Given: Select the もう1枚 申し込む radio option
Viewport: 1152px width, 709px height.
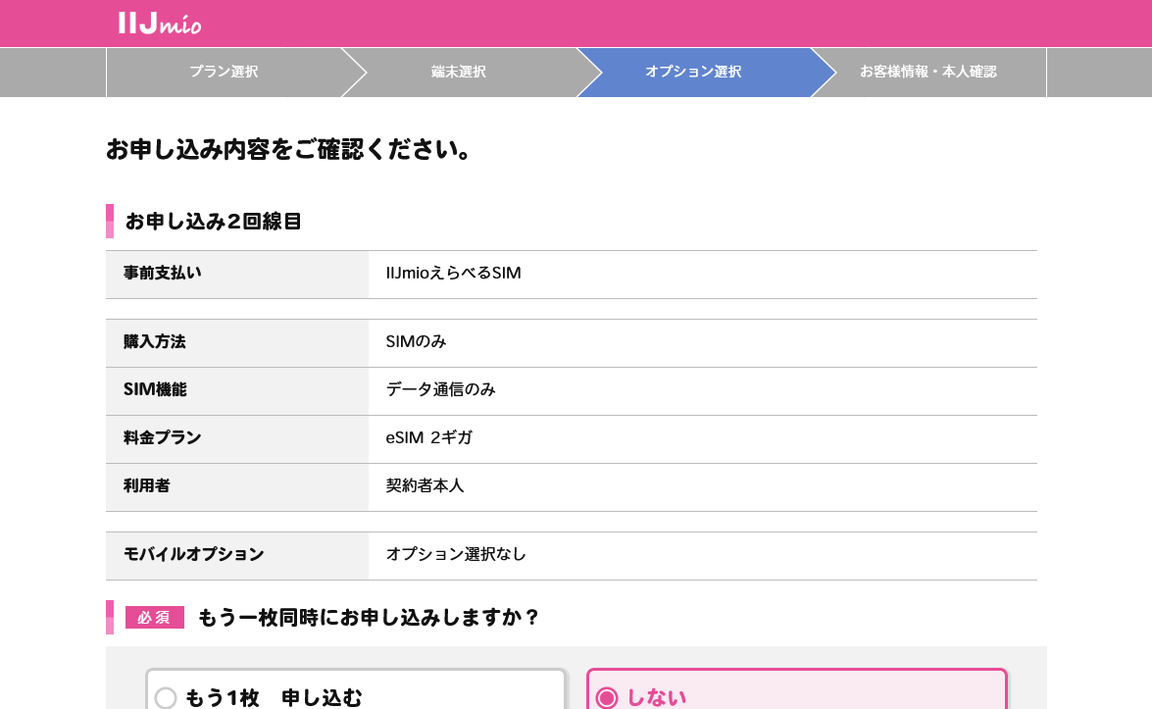Looking at the screenshot, I should (166, 697).
